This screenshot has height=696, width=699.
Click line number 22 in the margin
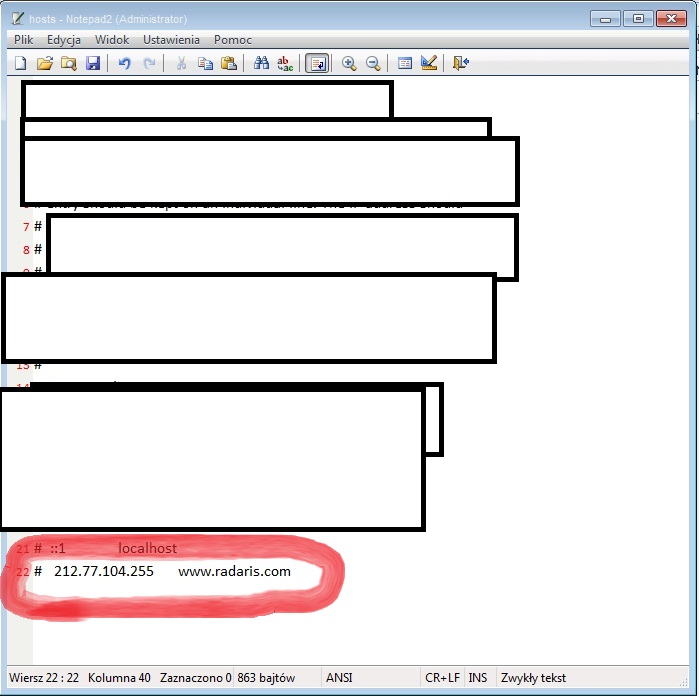(23, 572)
